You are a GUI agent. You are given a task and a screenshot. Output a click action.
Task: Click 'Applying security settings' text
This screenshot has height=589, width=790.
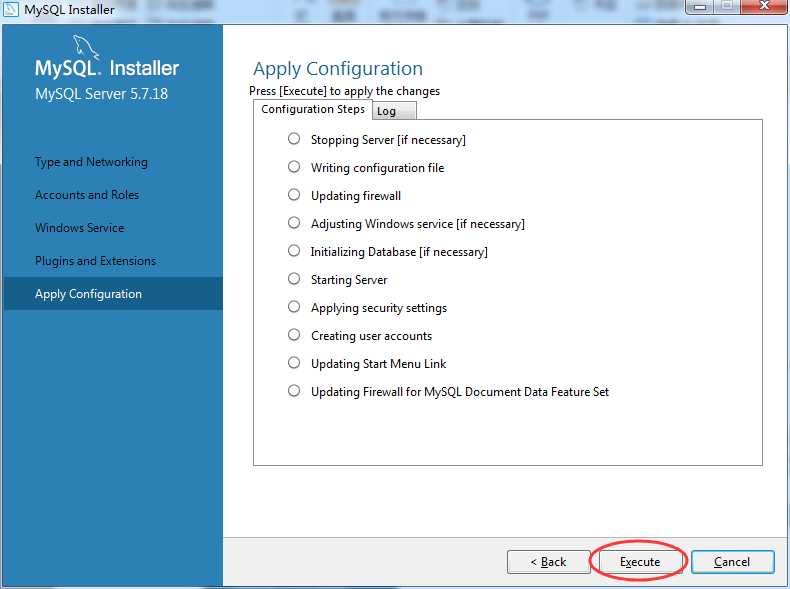point(379,308)
